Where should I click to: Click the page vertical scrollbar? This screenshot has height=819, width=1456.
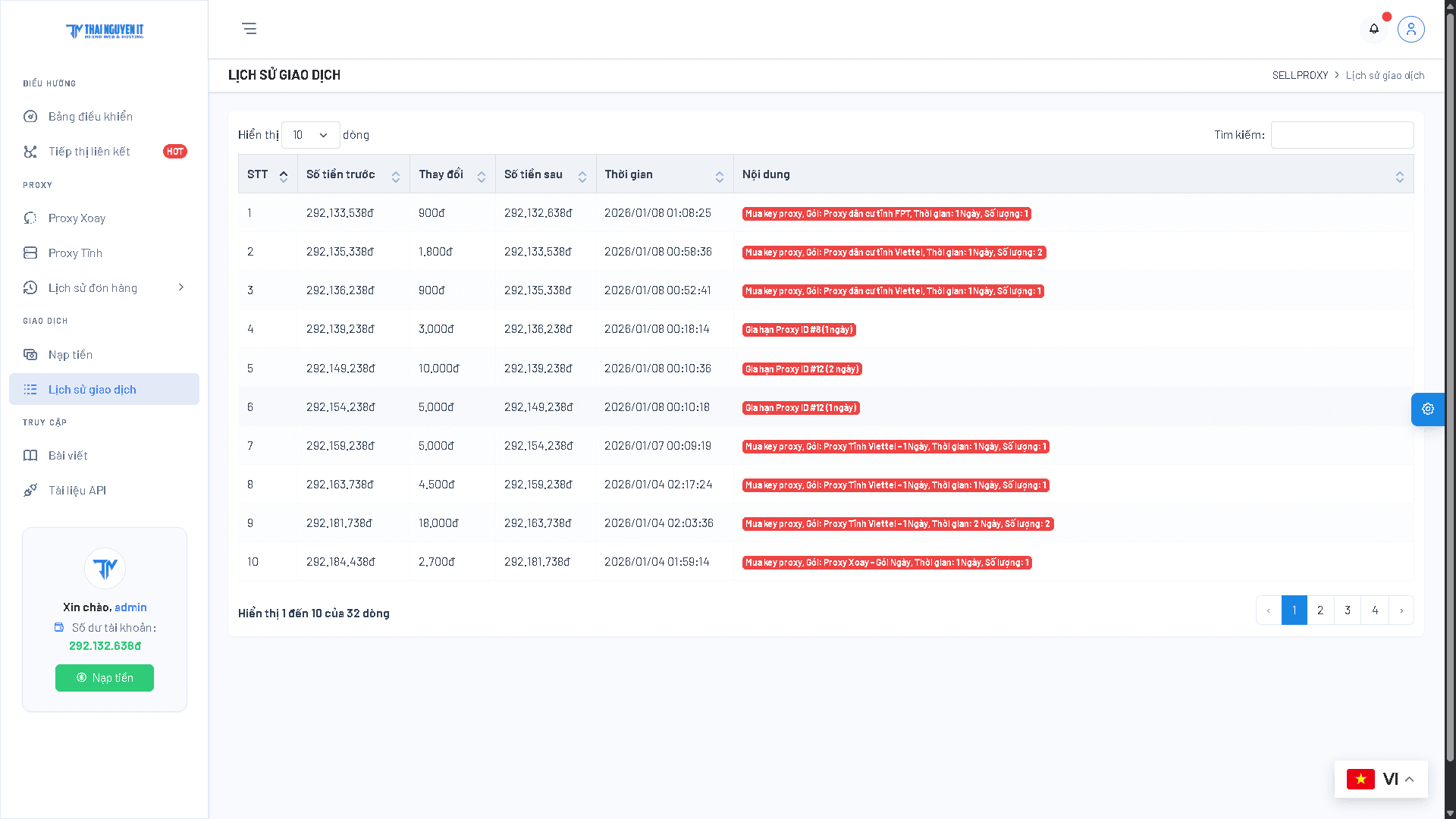(x=1450, y=387)
